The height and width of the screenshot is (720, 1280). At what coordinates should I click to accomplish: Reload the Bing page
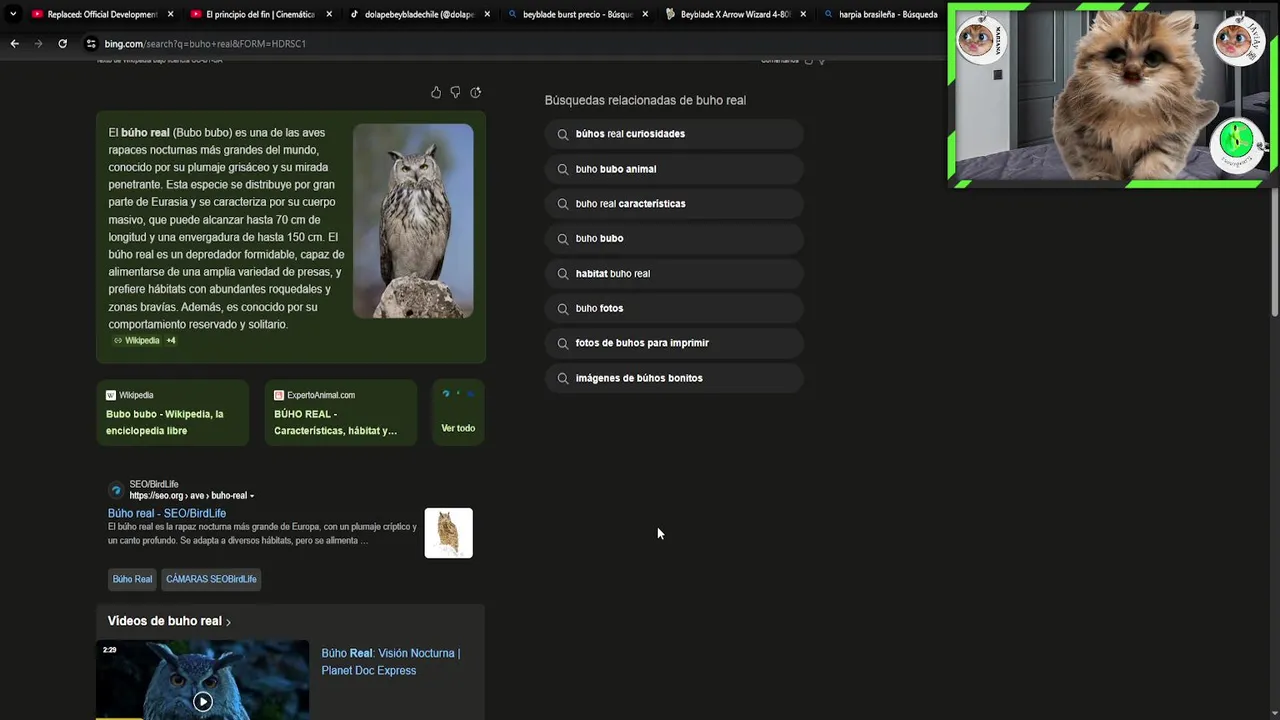pyautogui.click(x=62, y=43)
